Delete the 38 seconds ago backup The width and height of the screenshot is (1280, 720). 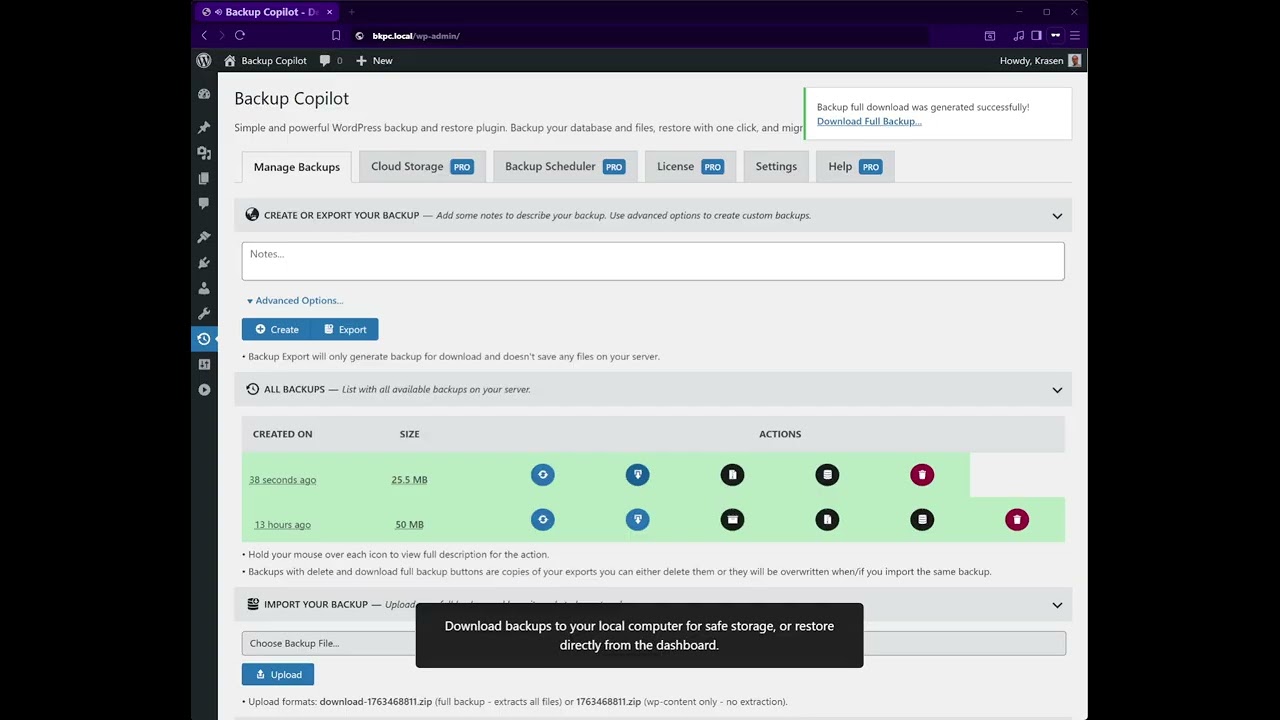(x=922, y=475)
